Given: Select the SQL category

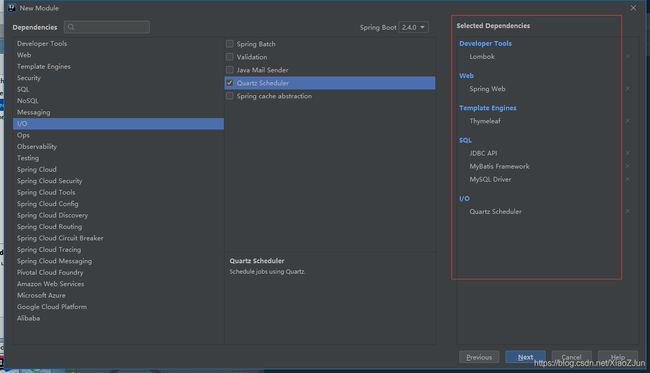Looking at the screenshot, I should point(23,90).
